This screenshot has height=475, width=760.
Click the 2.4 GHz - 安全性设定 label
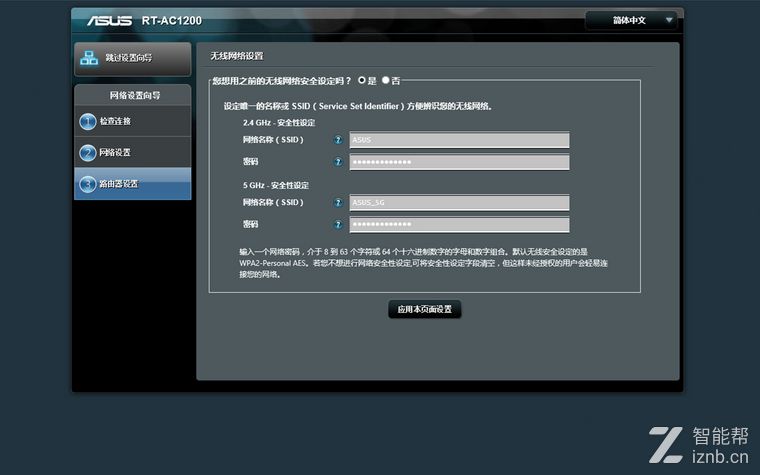[279, 123]
